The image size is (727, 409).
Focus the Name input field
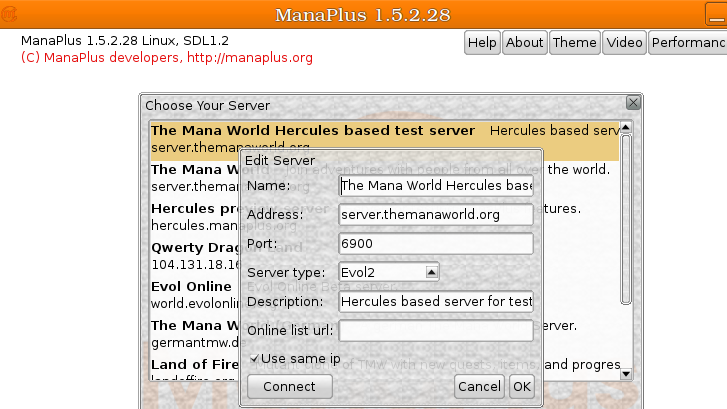(436, 185)
